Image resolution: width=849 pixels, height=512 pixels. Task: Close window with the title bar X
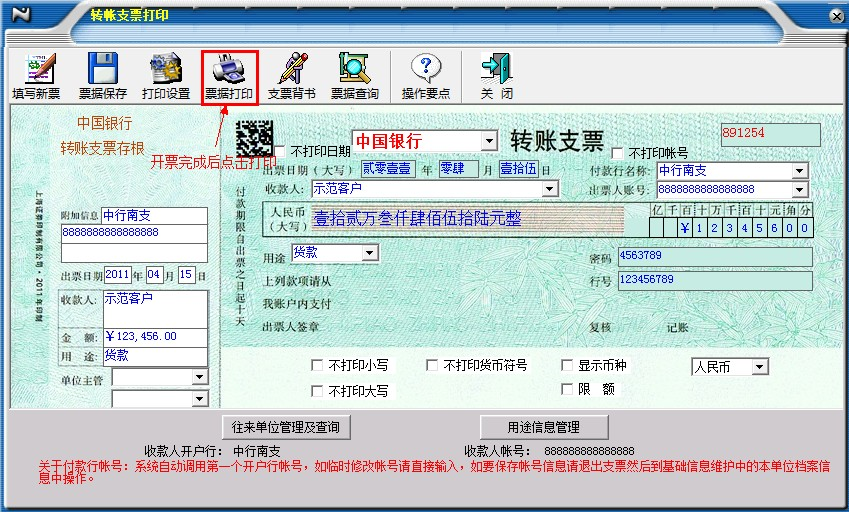[x=837, y=17]
